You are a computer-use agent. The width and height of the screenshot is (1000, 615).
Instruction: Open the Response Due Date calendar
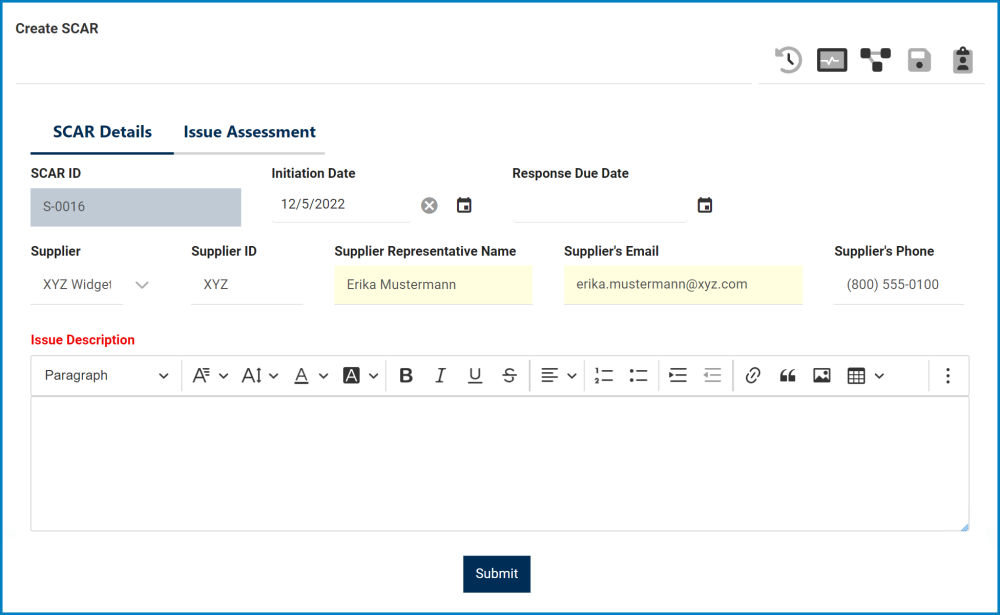[x=705, y=205]
